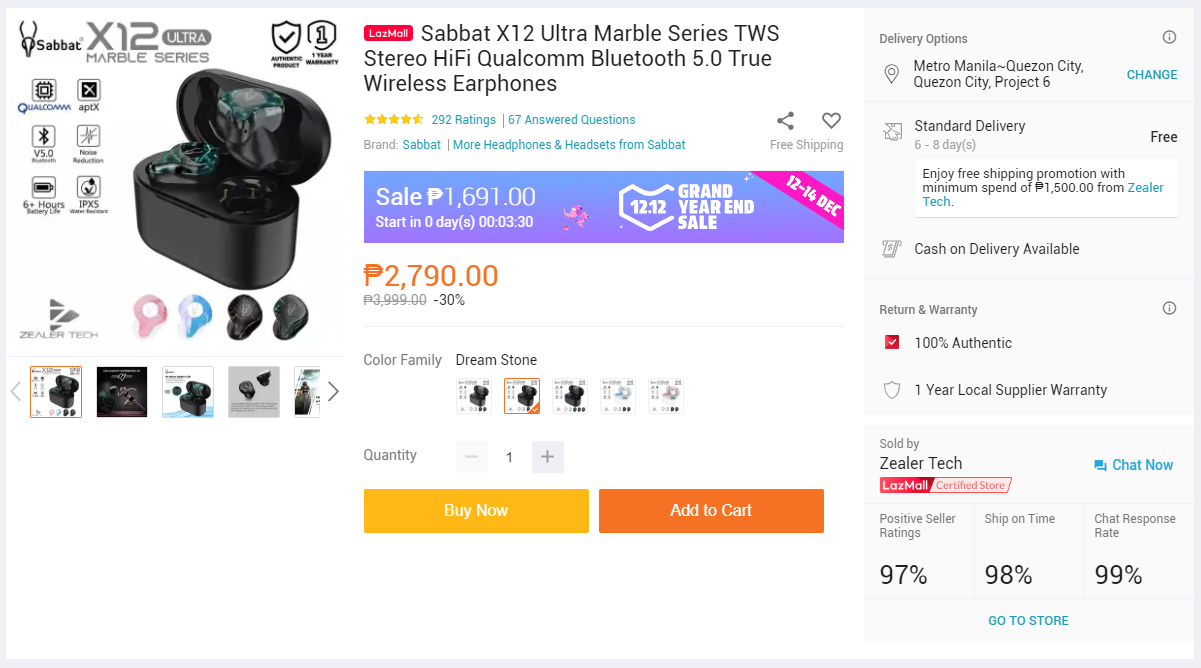Click the share icon
Screen dimensions: 1201x668
pos(786,121)
